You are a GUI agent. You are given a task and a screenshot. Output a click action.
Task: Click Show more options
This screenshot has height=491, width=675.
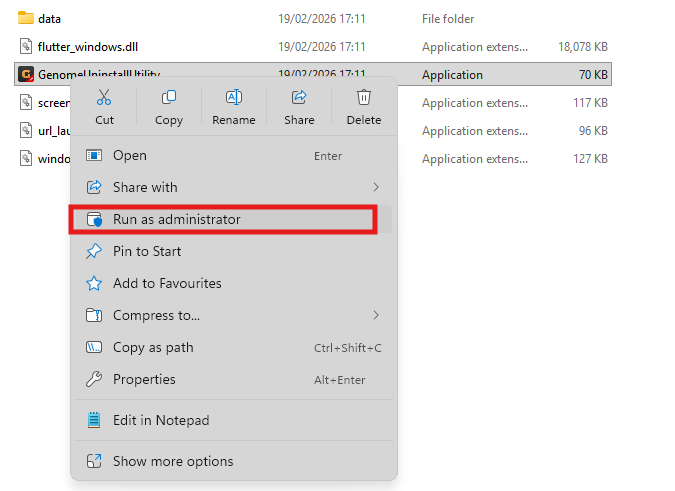tap(173, 461)
